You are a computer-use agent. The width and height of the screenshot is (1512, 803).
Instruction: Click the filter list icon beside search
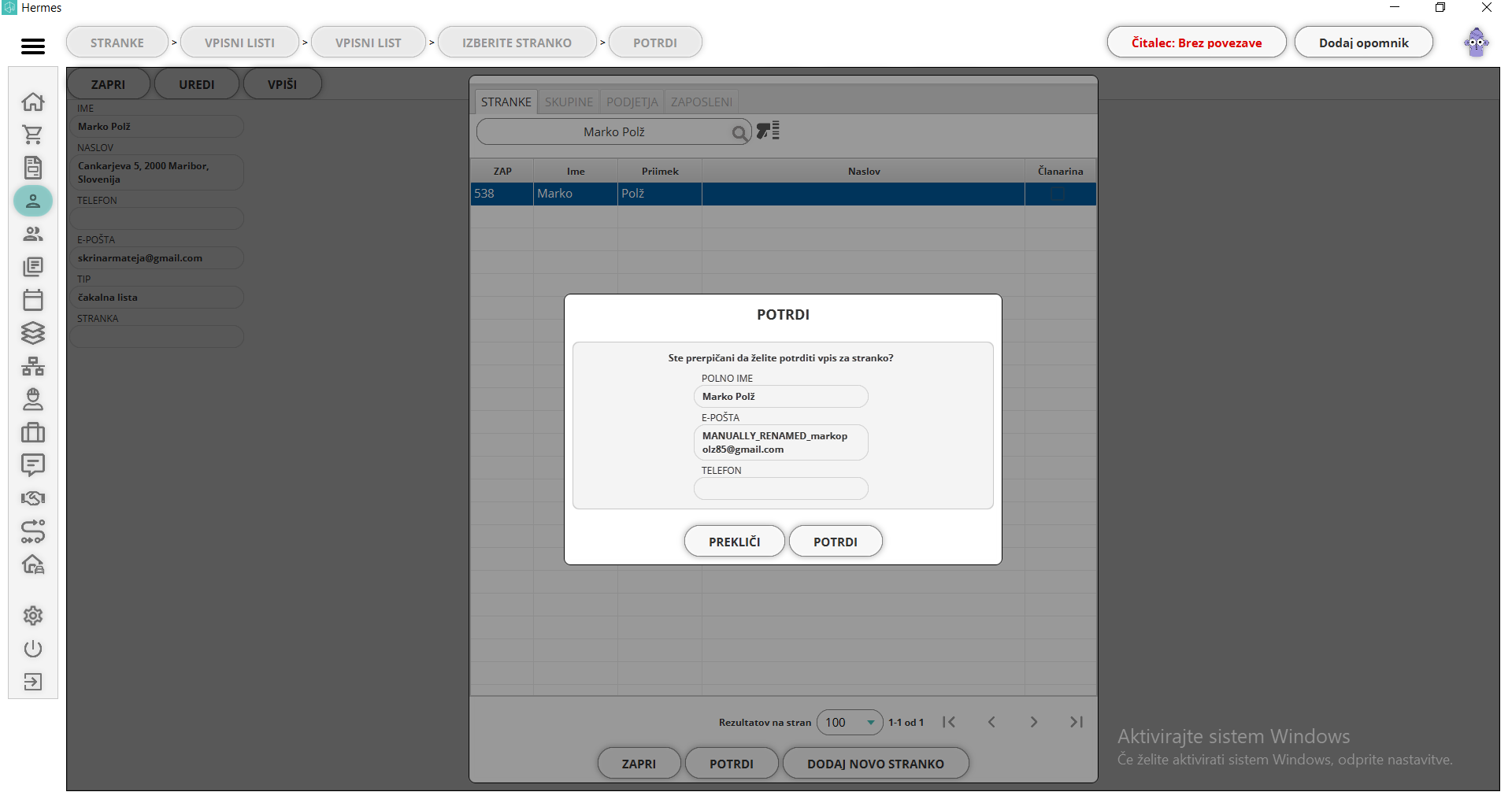click(x=768, y=131)
